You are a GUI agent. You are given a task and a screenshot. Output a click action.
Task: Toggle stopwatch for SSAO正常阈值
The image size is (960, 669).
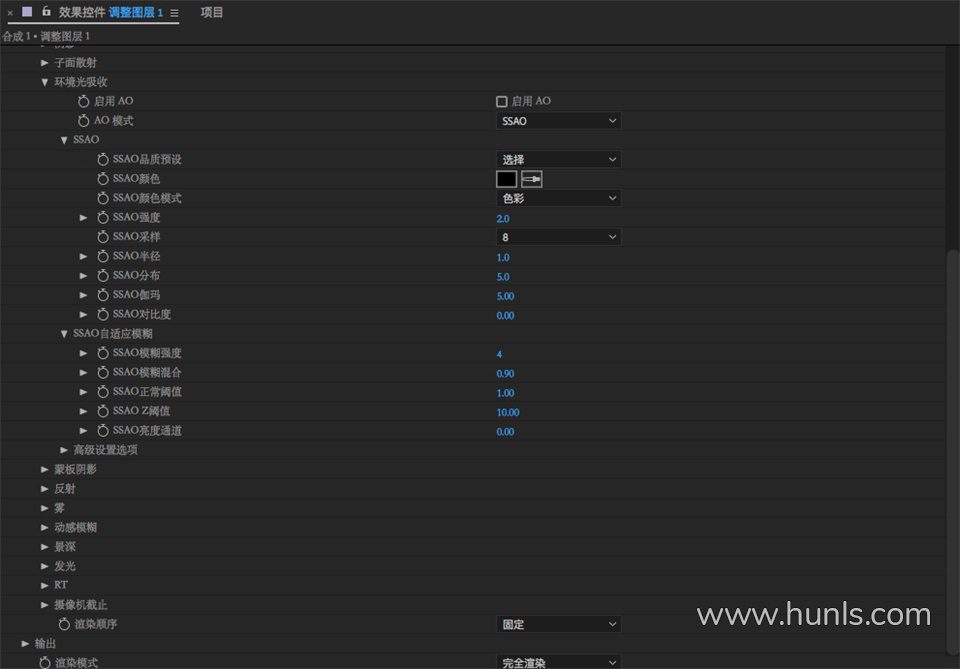tap(103, 392)
